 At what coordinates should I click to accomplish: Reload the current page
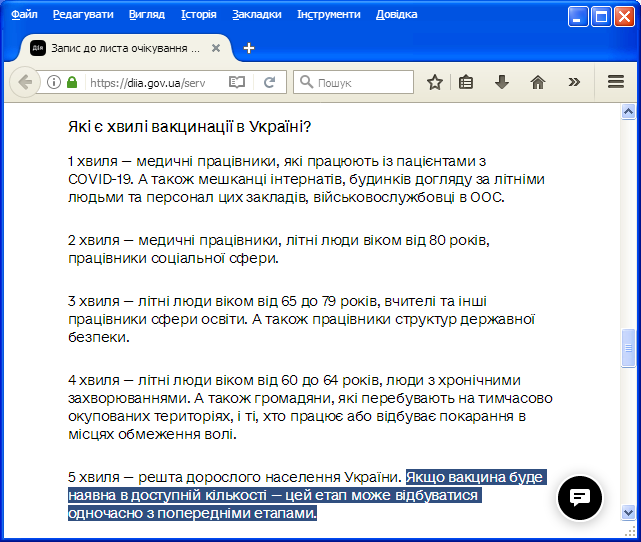coord(269,82)
